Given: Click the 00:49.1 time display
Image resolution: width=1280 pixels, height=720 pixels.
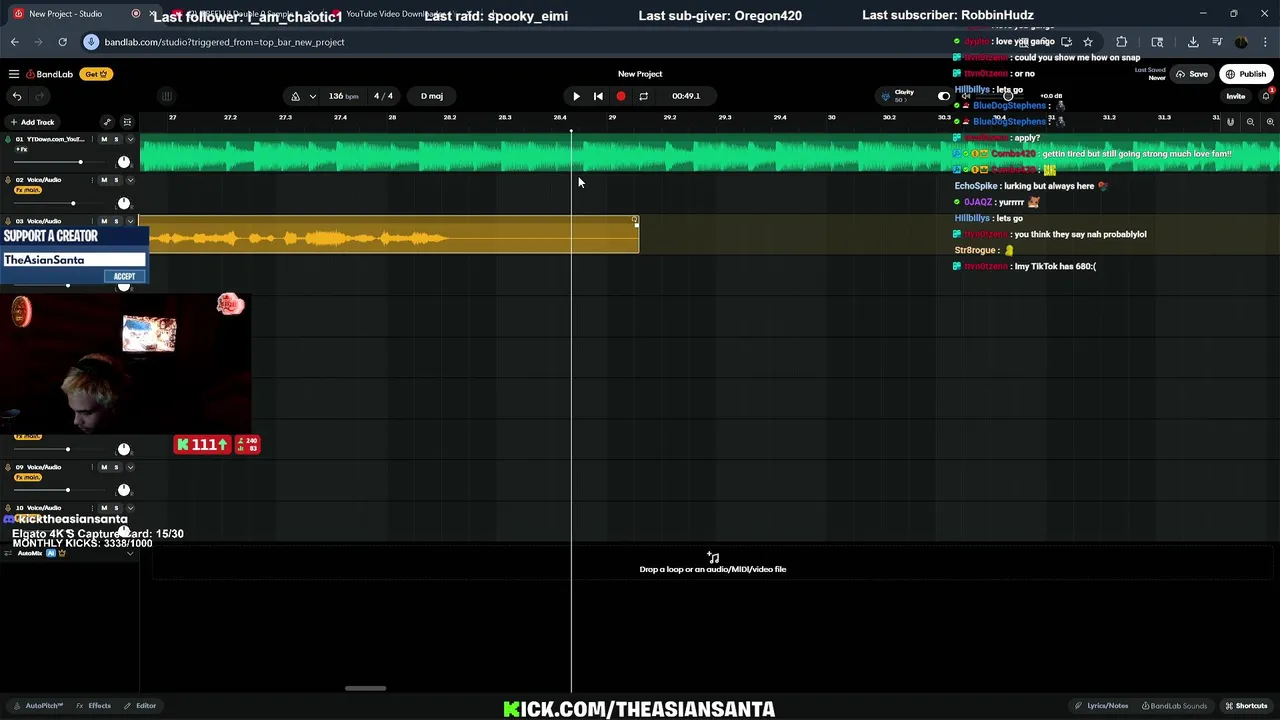Looking at the screenshot, I should [686, 96].
